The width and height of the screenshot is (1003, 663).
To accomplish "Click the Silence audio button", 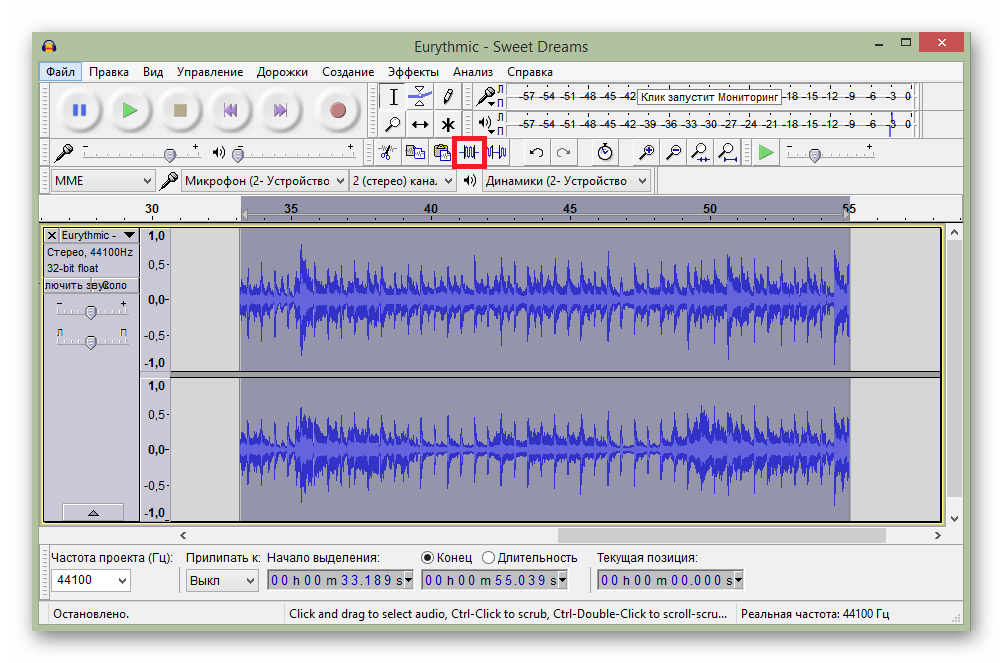I will coord(497,152).
